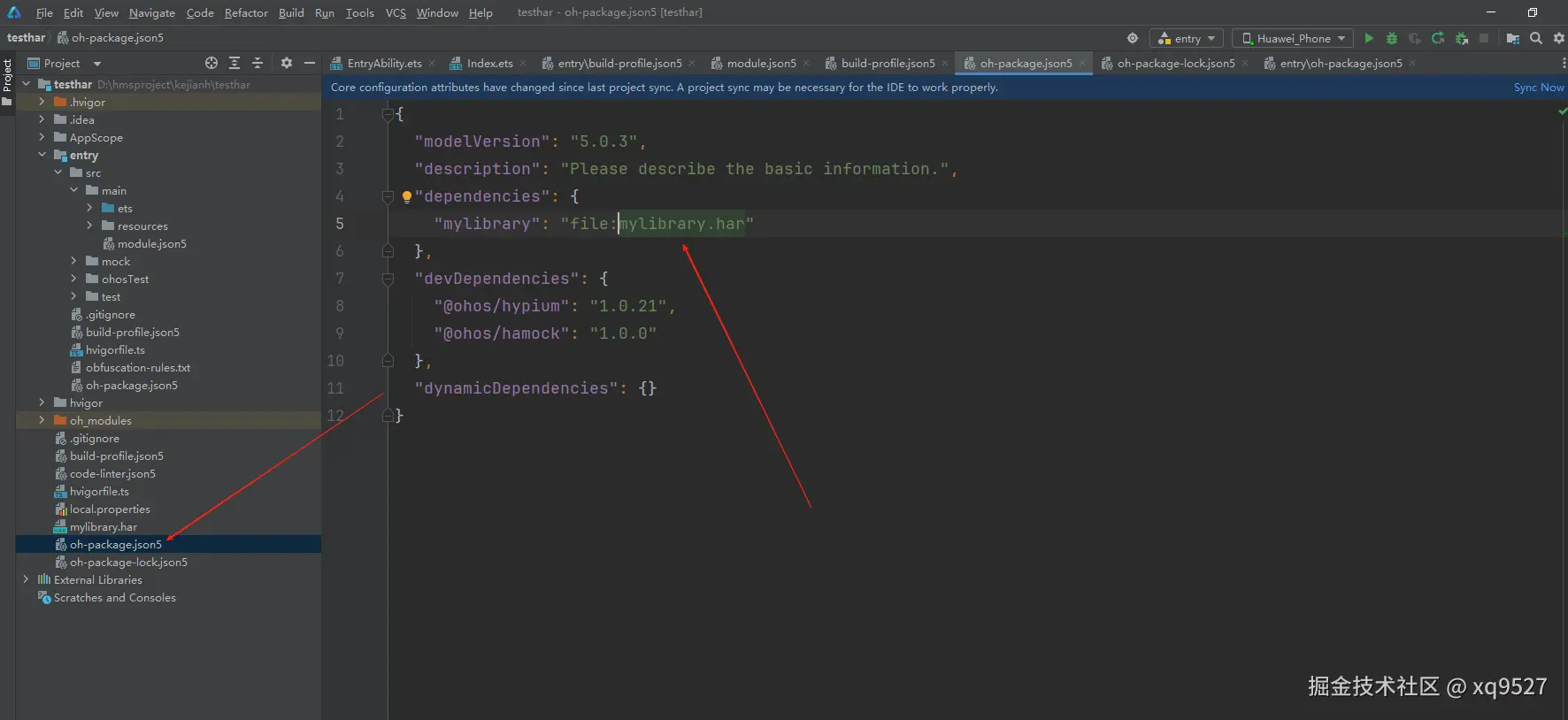
Task: Open the File menu
Action: (x=44, y=12)
